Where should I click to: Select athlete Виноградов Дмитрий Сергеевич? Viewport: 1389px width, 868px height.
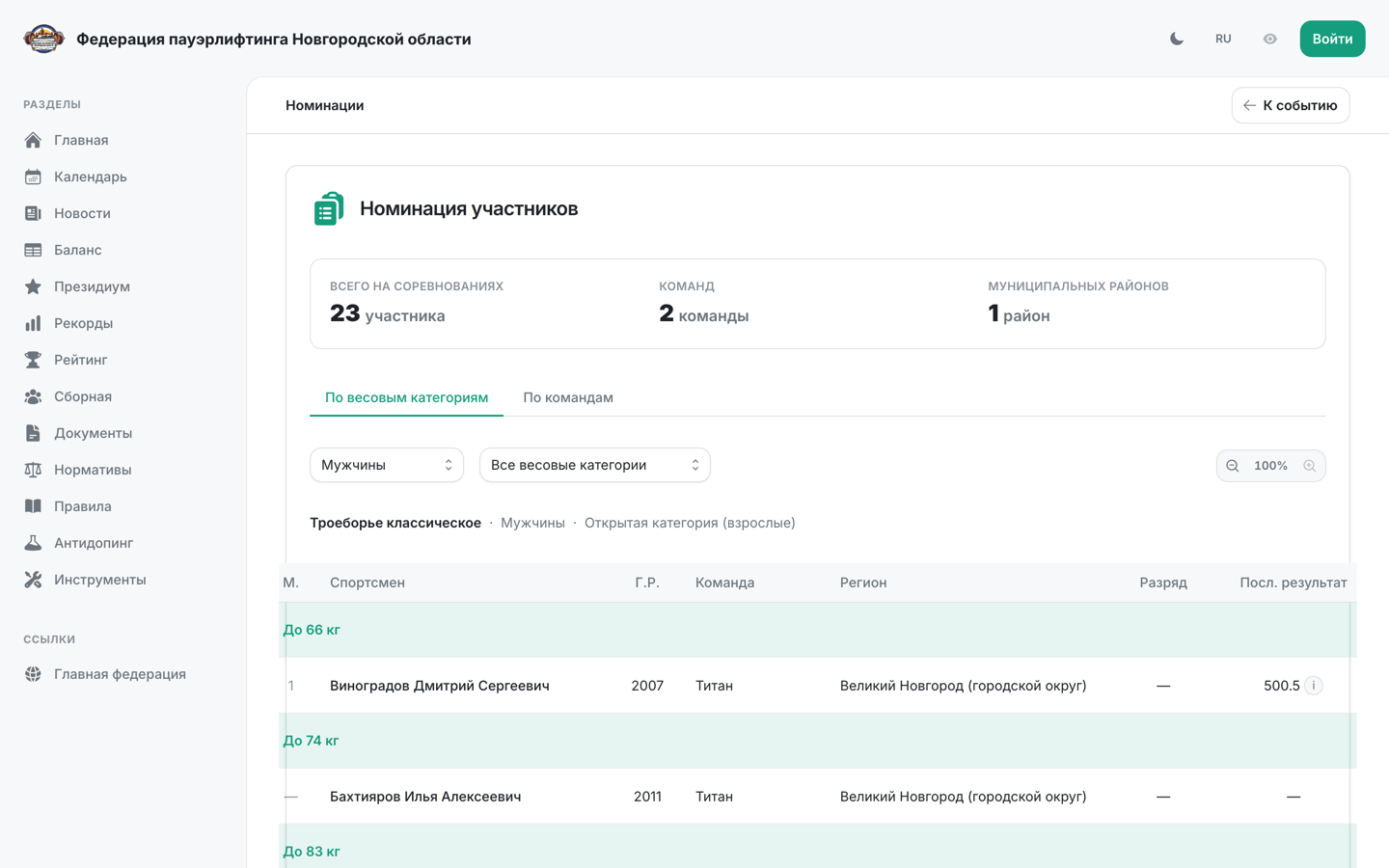point(440,686)
